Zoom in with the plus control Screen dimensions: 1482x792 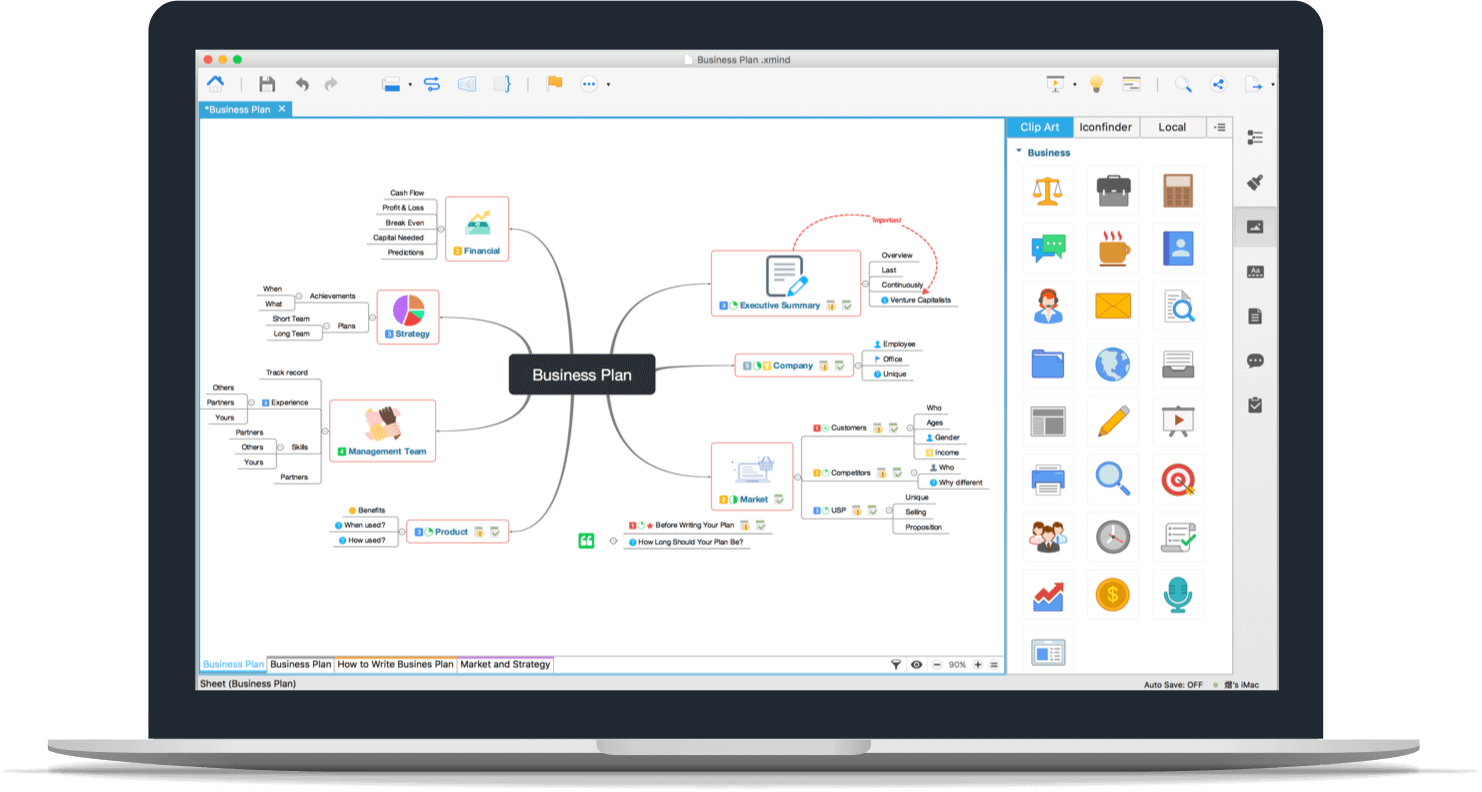tap(977, 664)
